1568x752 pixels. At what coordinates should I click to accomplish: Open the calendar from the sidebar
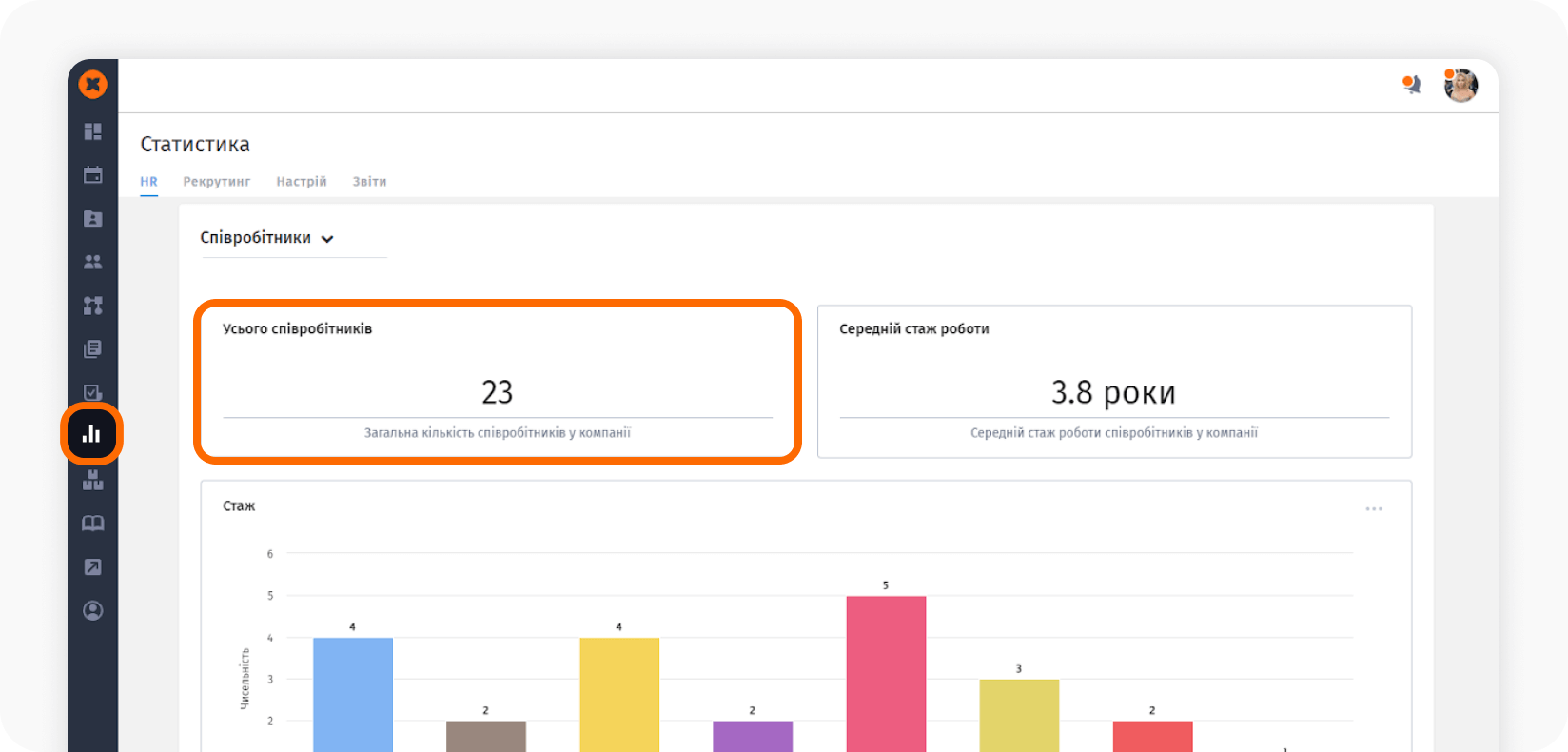[x=92, y=175]
